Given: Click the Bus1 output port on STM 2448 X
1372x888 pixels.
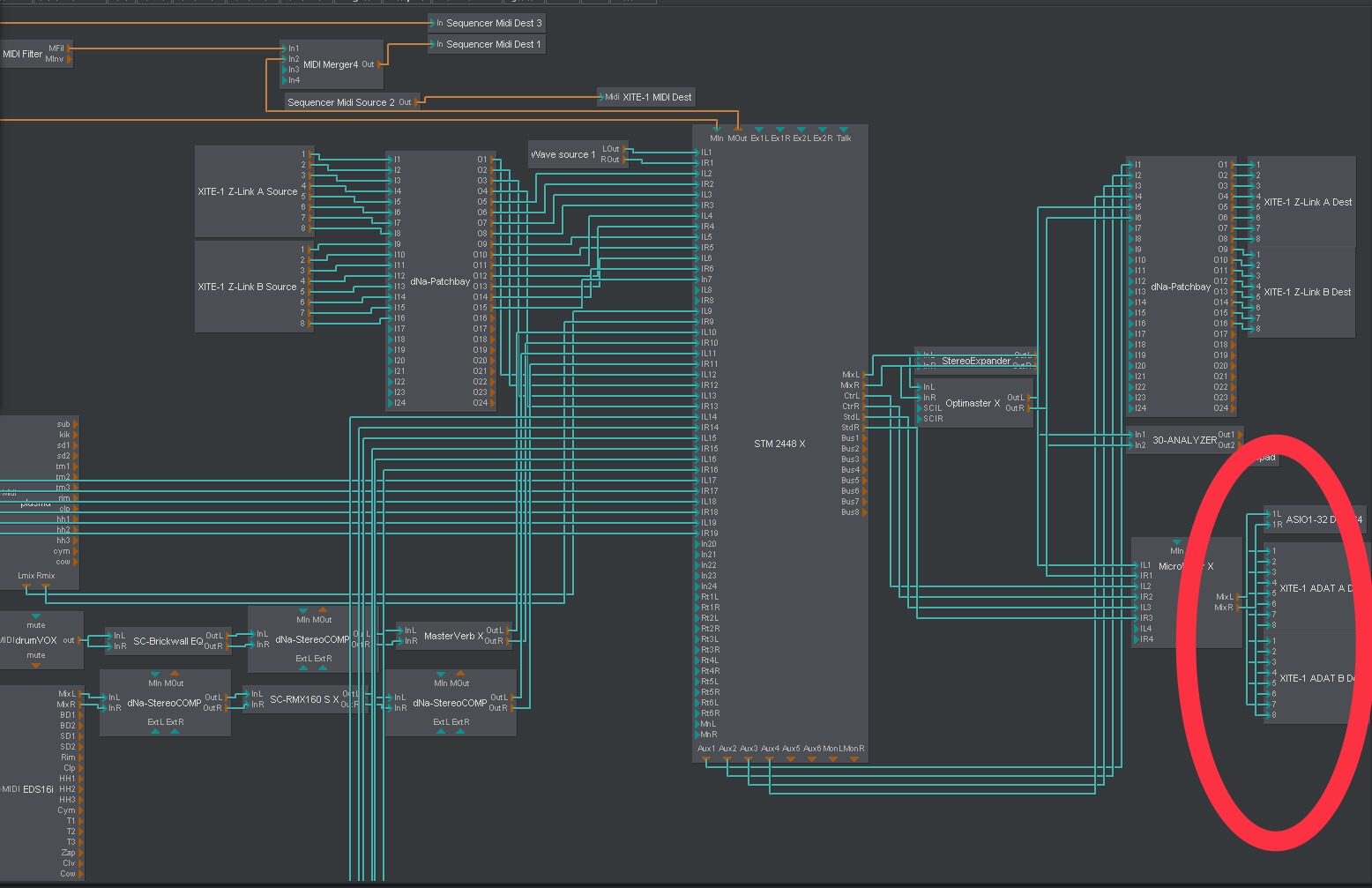Looking at the screenshot, I should click(864, 438).
